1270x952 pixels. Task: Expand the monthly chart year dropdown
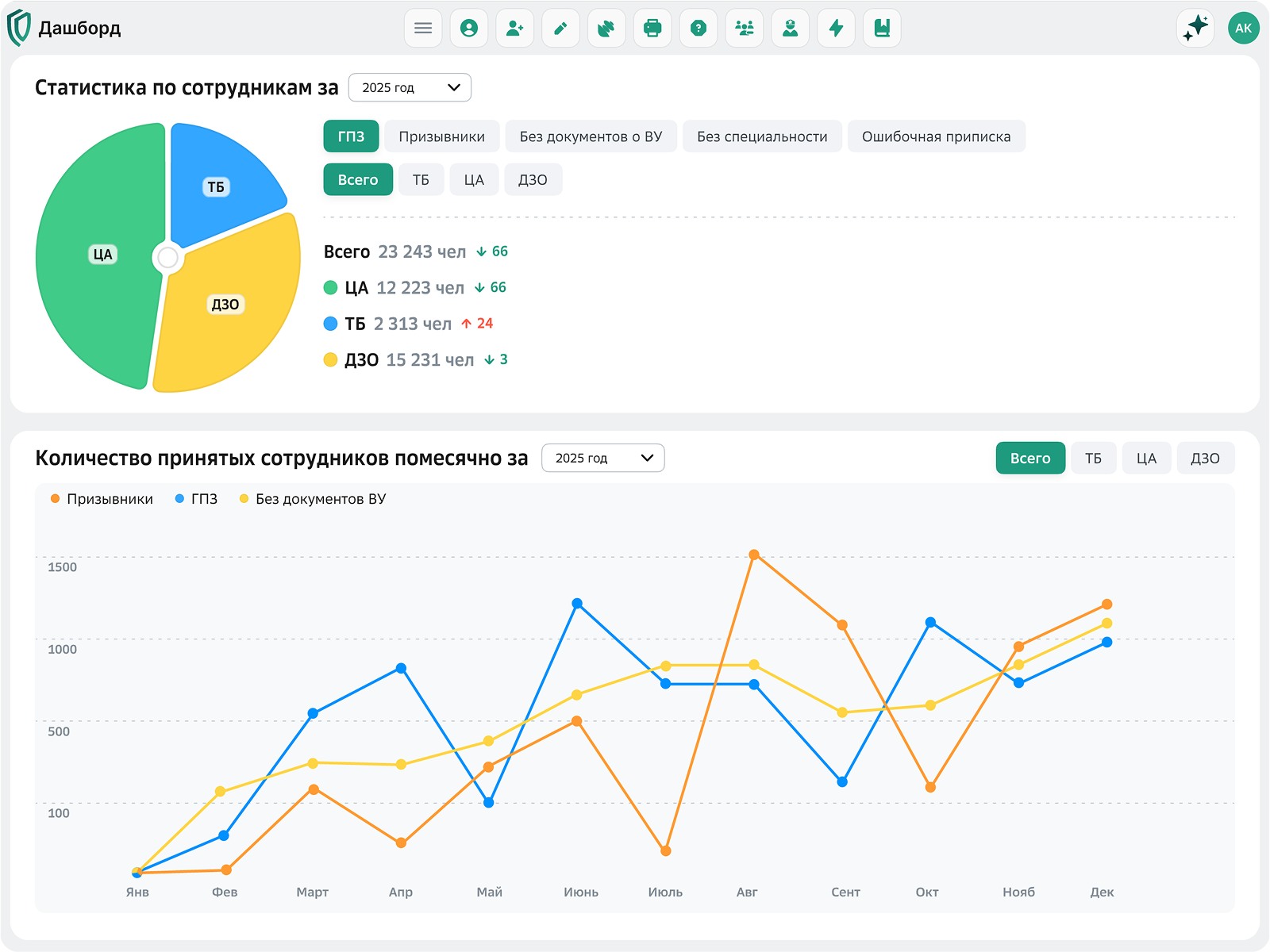click(602, 458)
